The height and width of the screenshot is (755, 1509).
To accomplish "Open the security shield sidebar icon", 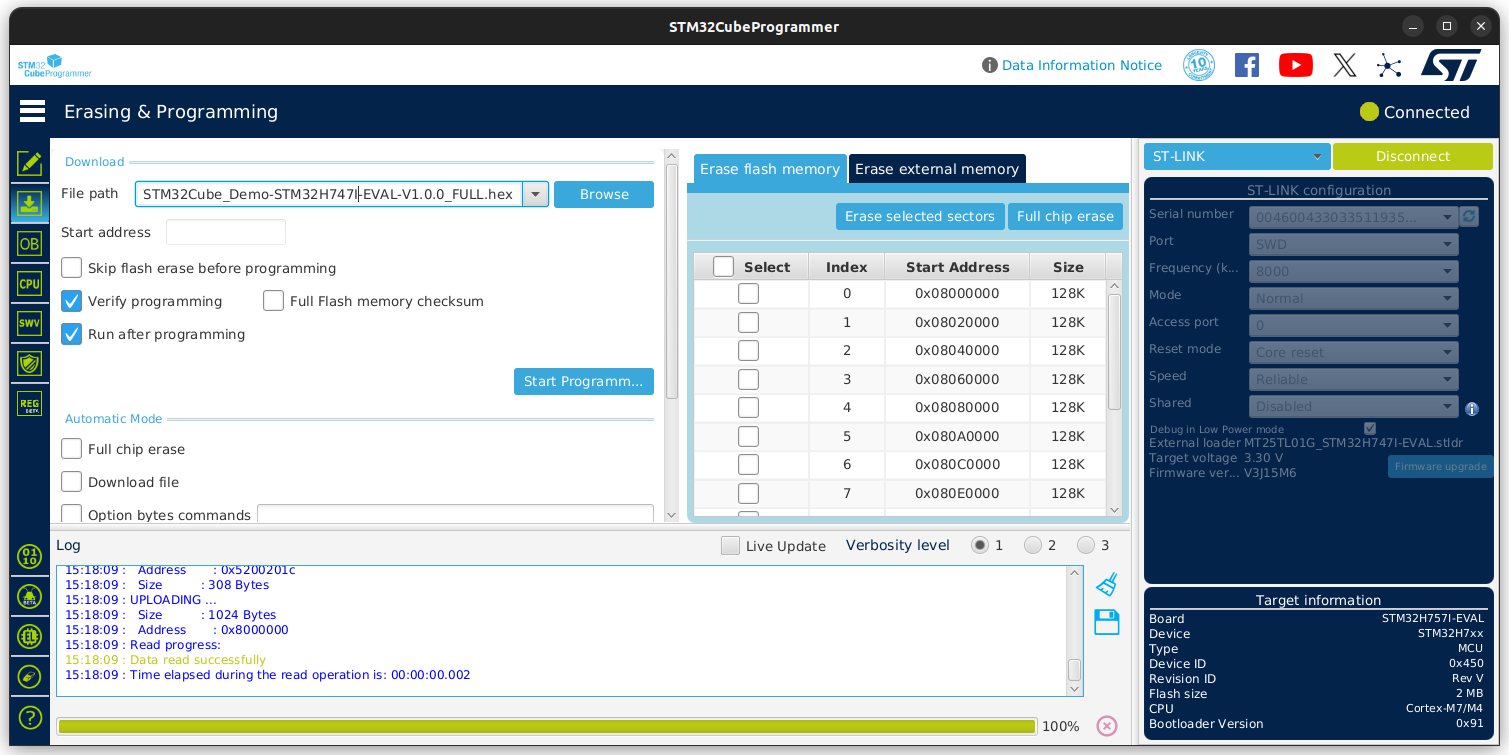I will click(29, 363).
